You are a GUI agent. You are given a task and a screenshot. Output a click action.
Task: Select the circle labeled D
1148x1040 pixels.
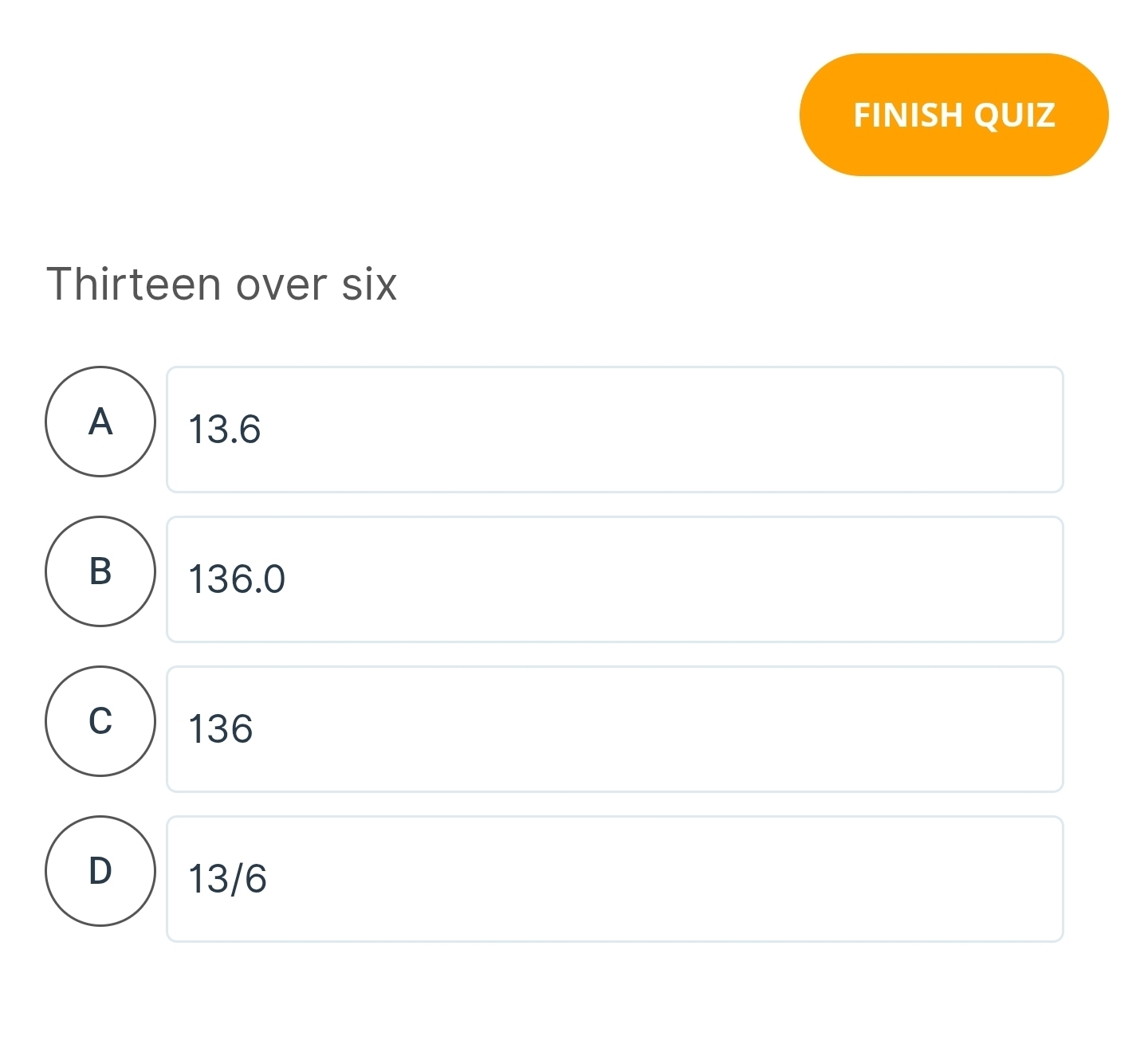(x=100, y=872)
